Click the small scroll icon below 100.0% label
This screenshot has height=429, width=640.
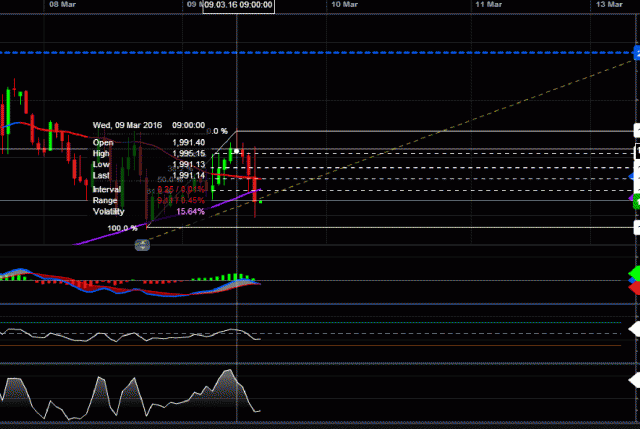pyautogui.click(x=143, y=245)
